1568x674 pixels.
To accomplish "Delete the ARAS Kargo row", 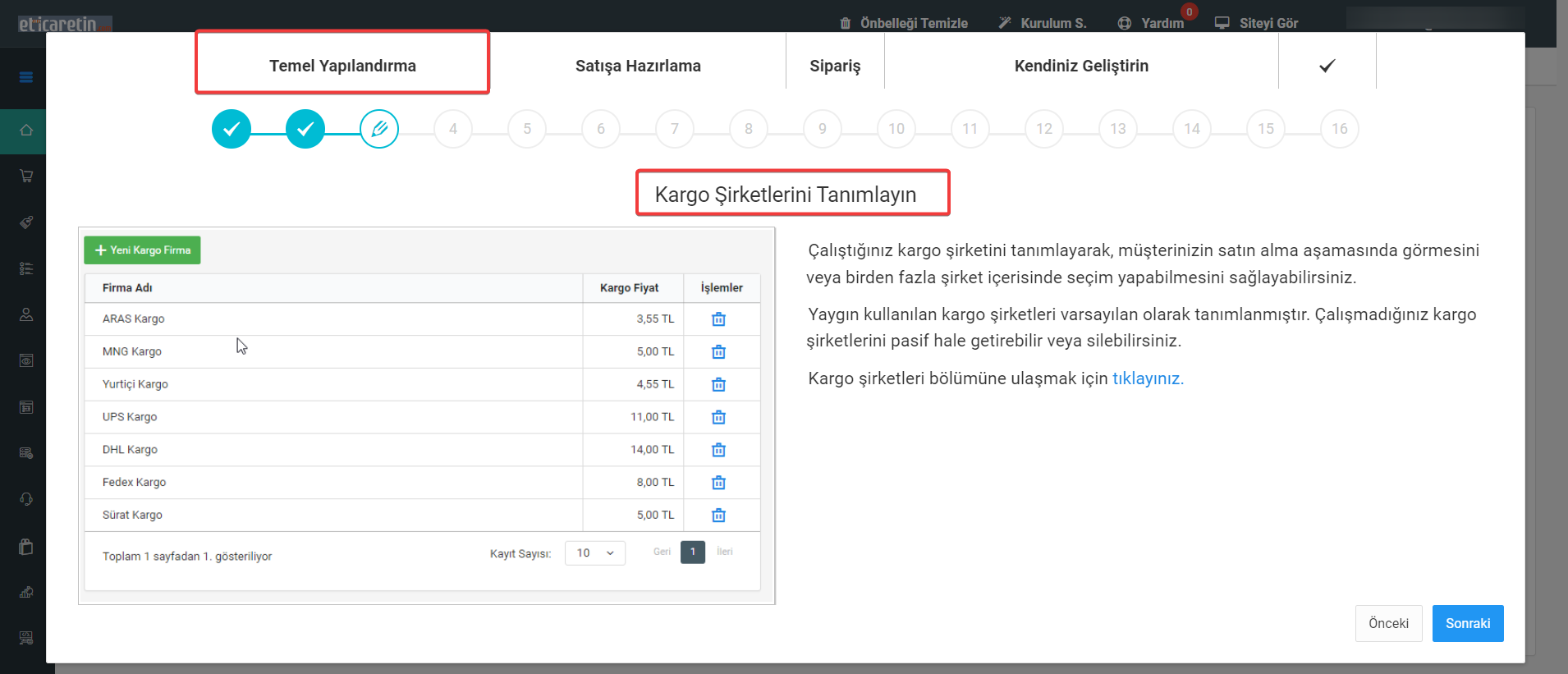I will pyautogui.click(x=718, y=319).
